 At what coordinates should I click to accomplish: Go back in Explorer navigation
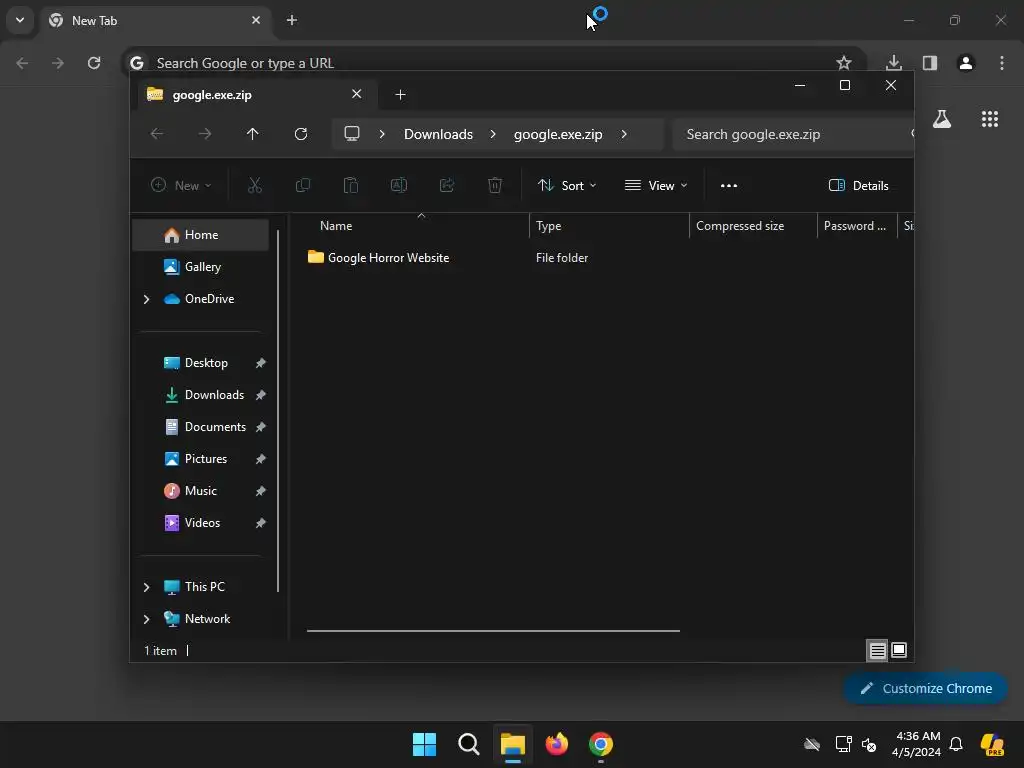point(157,134)
